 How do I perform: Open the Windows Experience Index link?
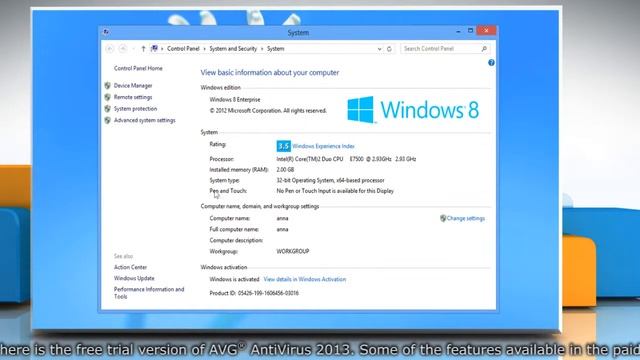click(x=323, y=146)
